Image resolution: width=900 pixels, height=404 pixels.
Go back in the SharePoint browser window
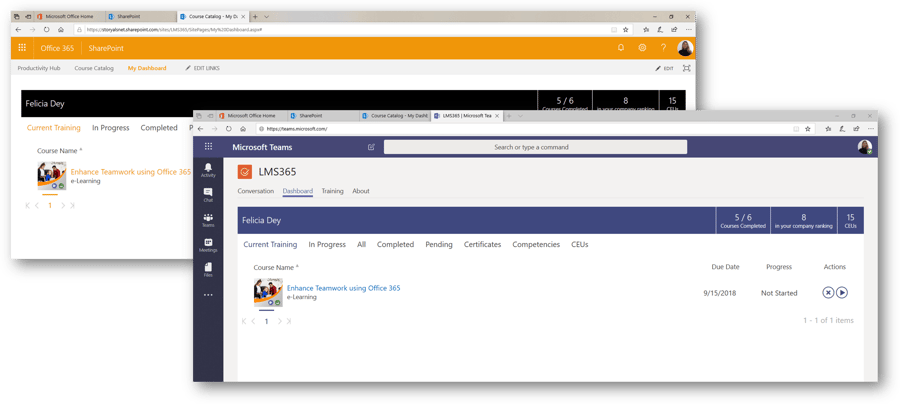coord(18,29)
